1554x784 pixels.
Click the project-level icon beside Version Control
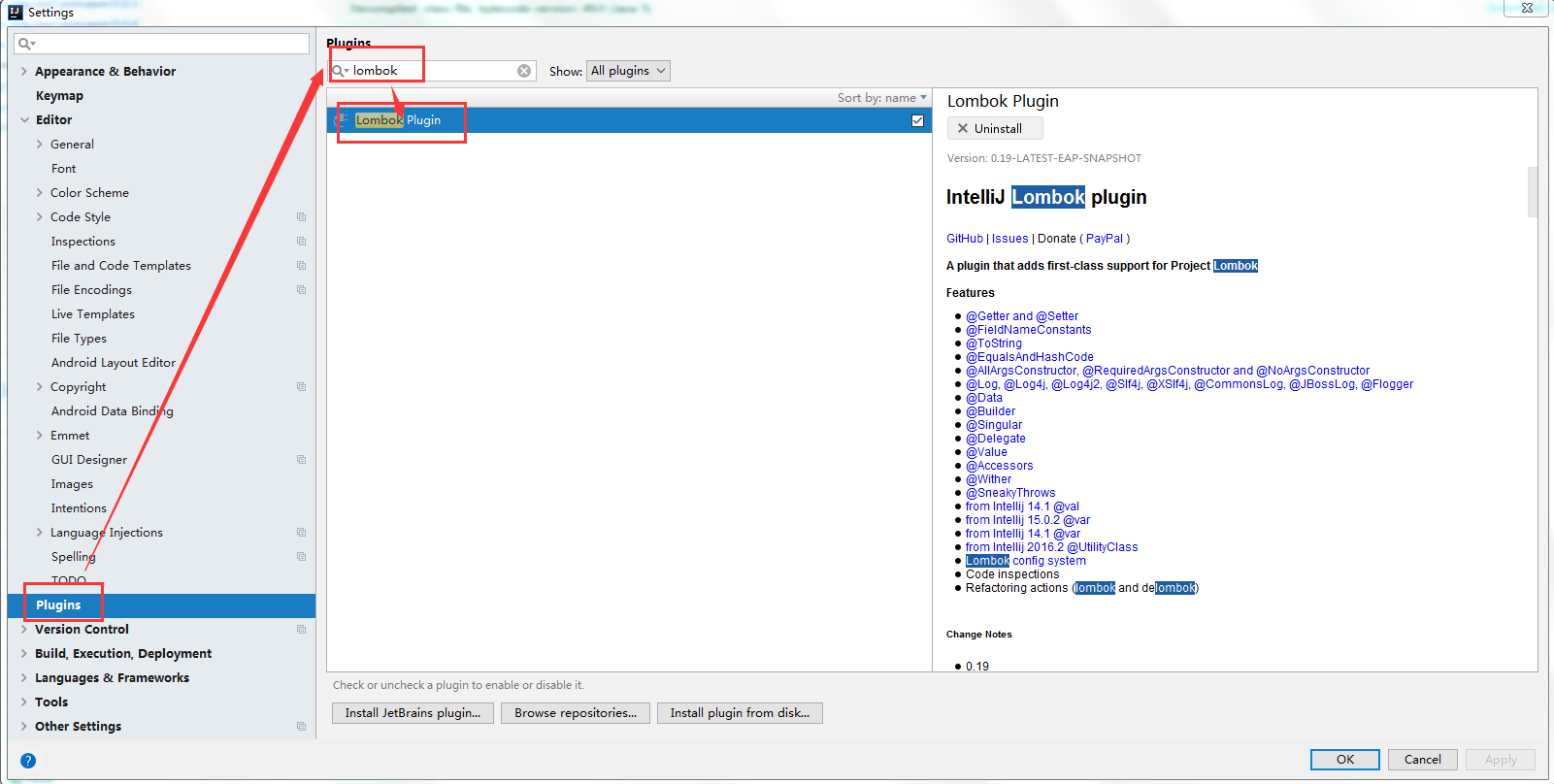301,630
